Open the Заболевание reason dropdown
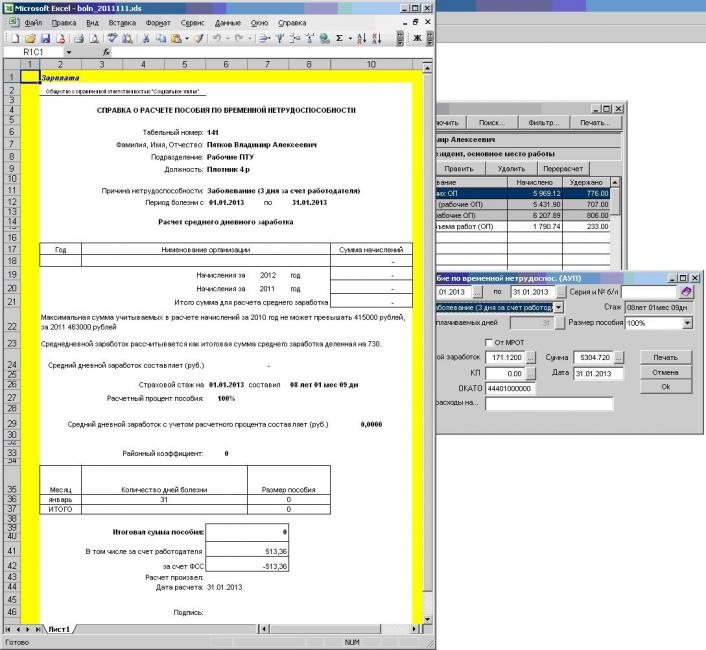This screenshot has height=650, width=706. (558, 307)
